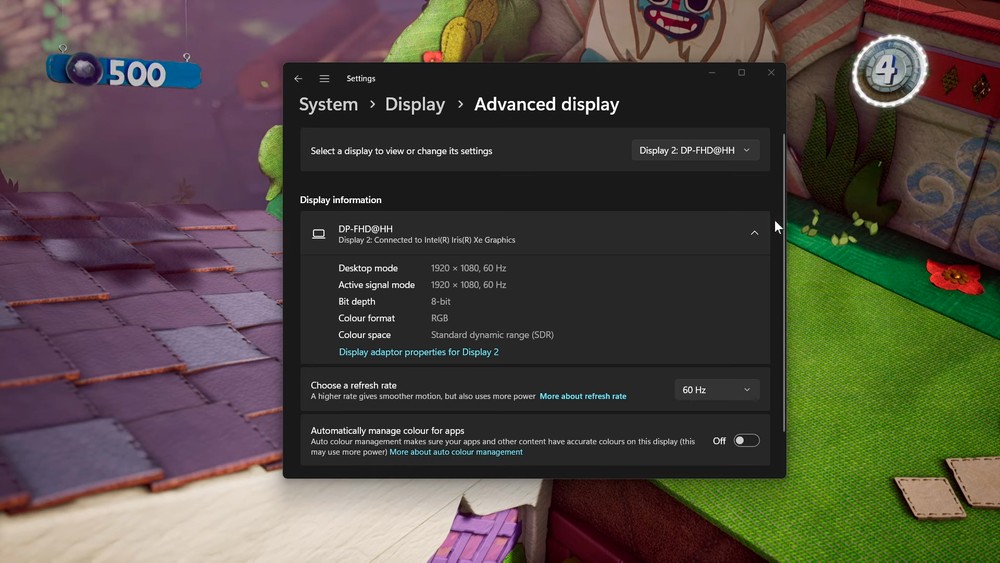The height and width of the screenshot is (563, 1000).
Task: Toggle automatically manage colour for apps
Action: pyautogui.click(x=746, y=441)
